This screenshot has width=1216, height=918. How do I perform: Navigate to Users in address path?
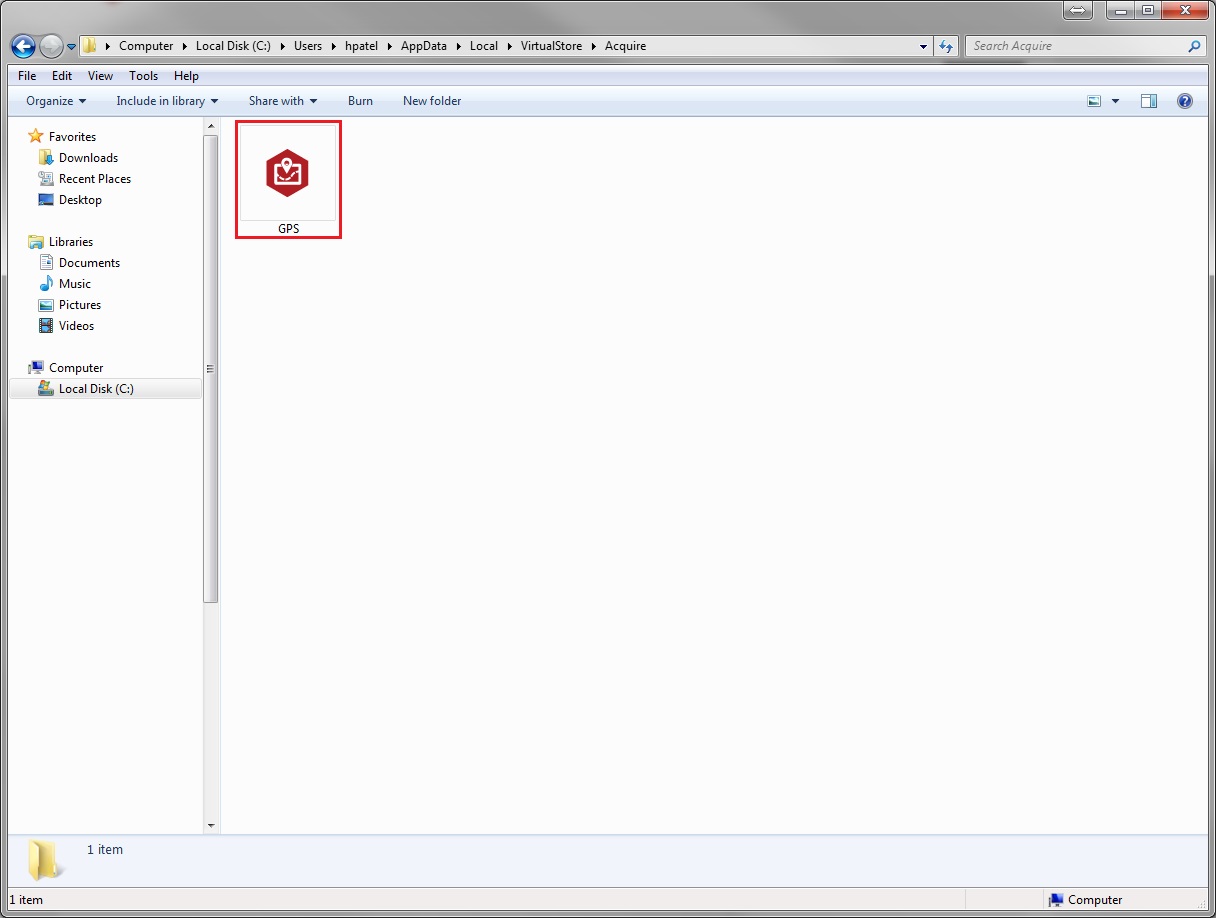coord(308,46)
